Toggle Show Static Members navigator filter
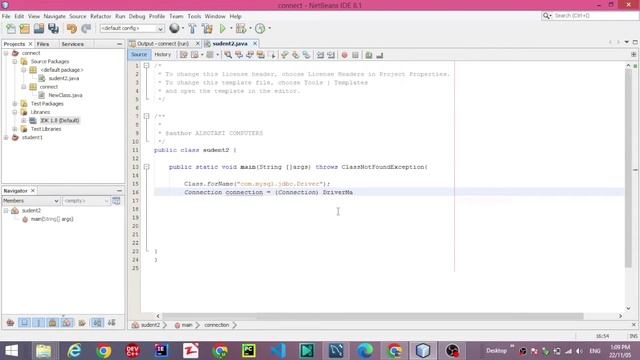Screen dimensions: 640x360 point(39,323)
